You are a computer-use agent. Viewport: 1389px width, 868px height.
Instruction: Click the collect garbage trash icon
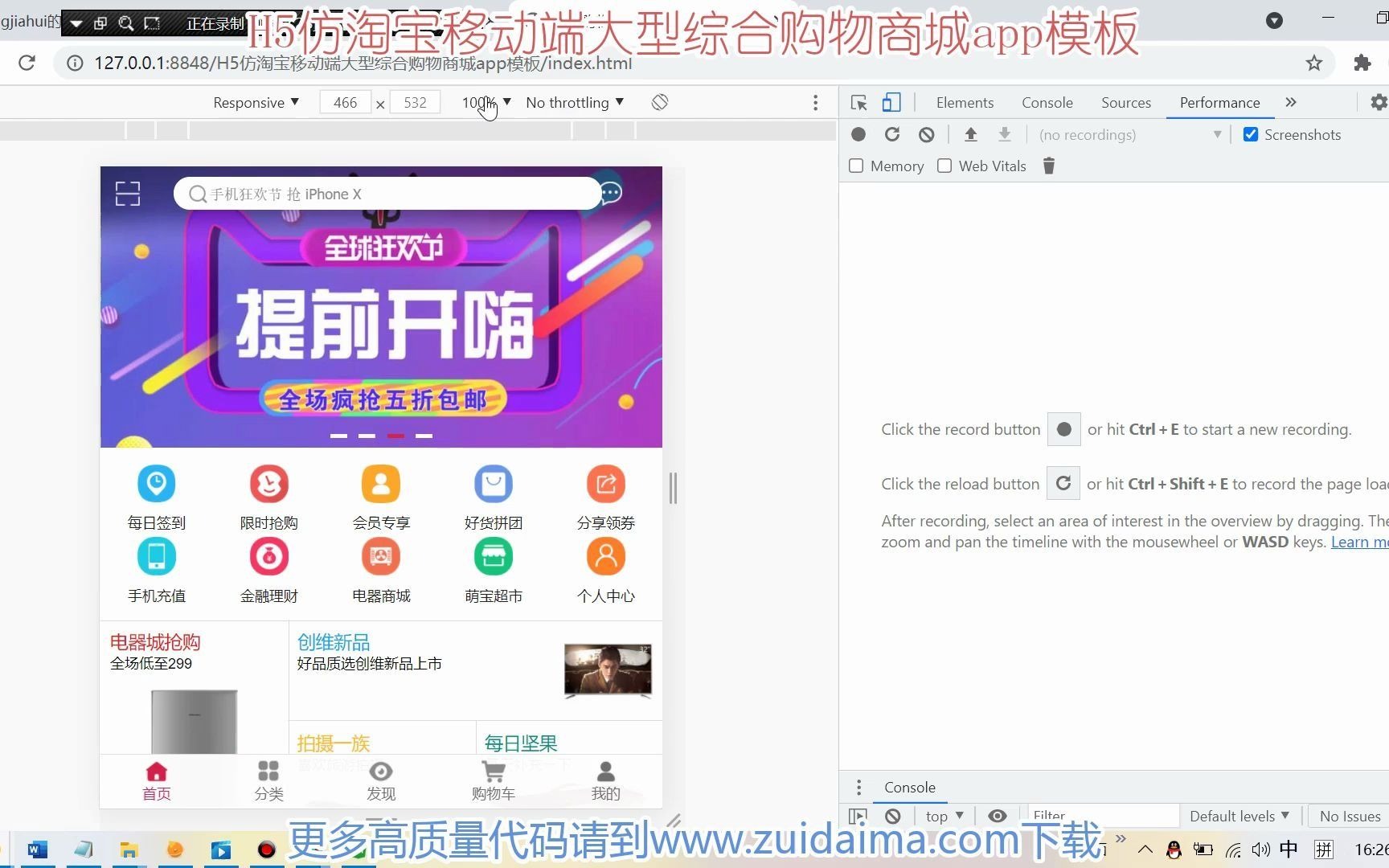[1048, 166]
